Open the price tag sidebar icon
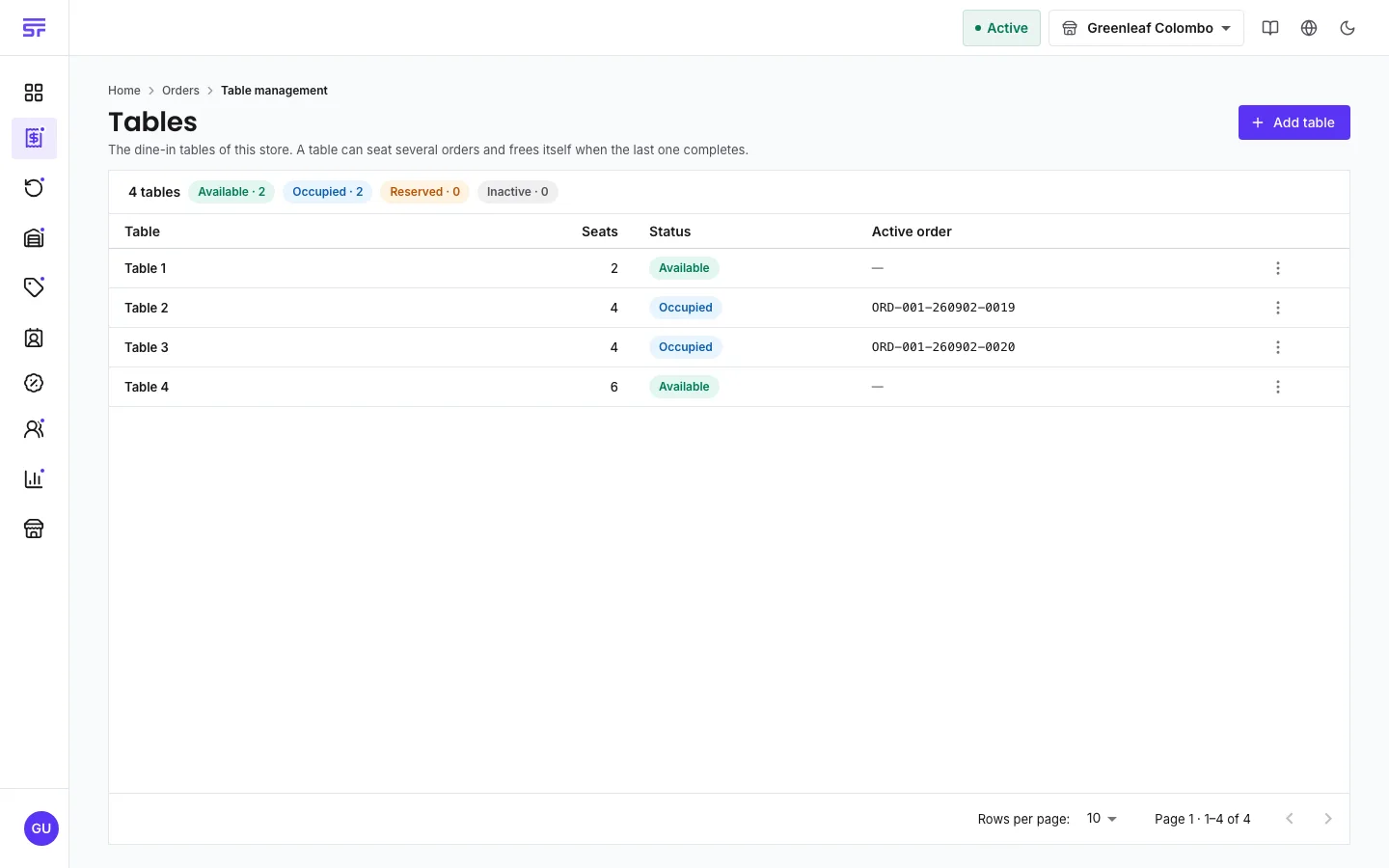1389x868 pixels. coord(34,287)
